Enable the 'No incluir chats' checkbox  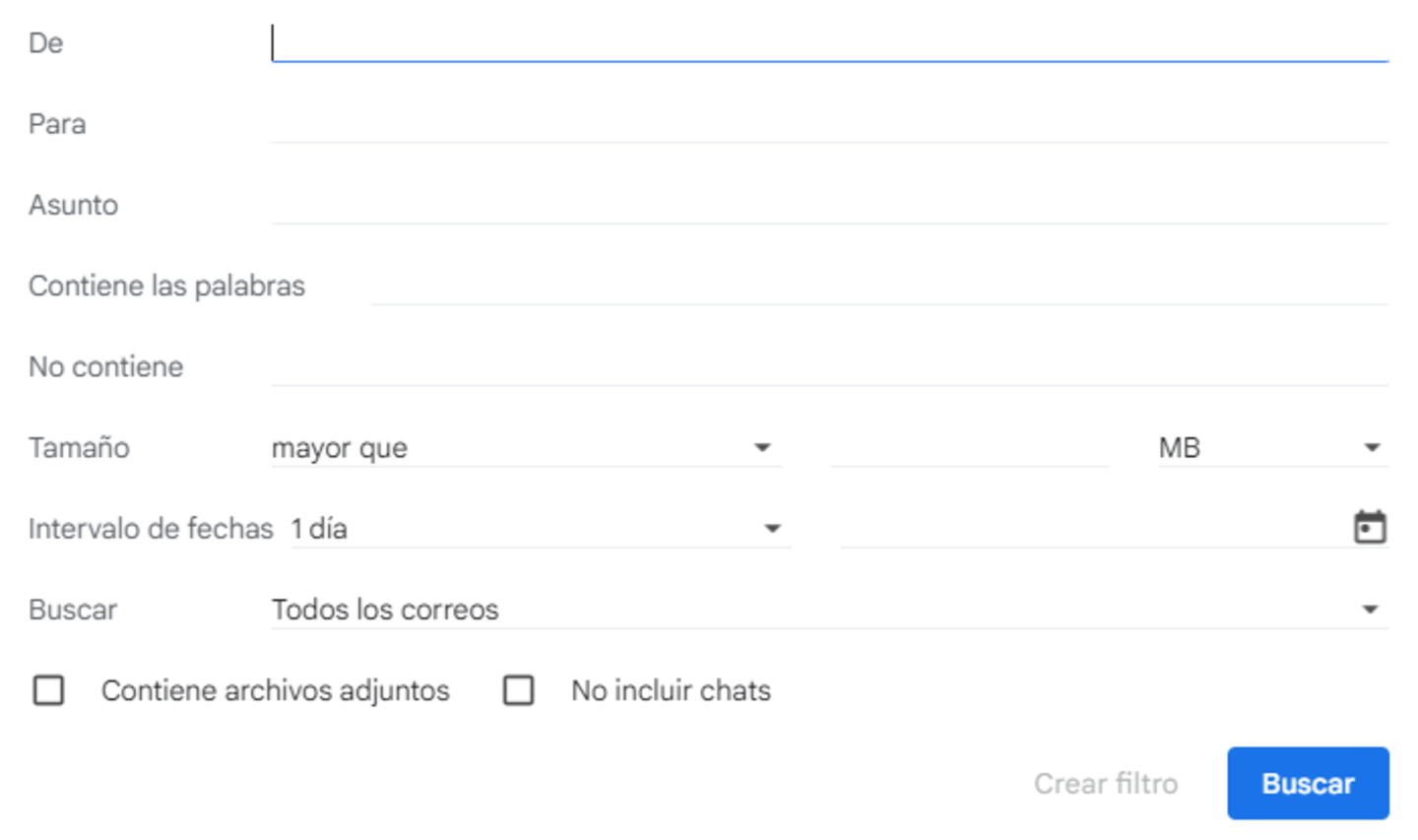[519, 690]
